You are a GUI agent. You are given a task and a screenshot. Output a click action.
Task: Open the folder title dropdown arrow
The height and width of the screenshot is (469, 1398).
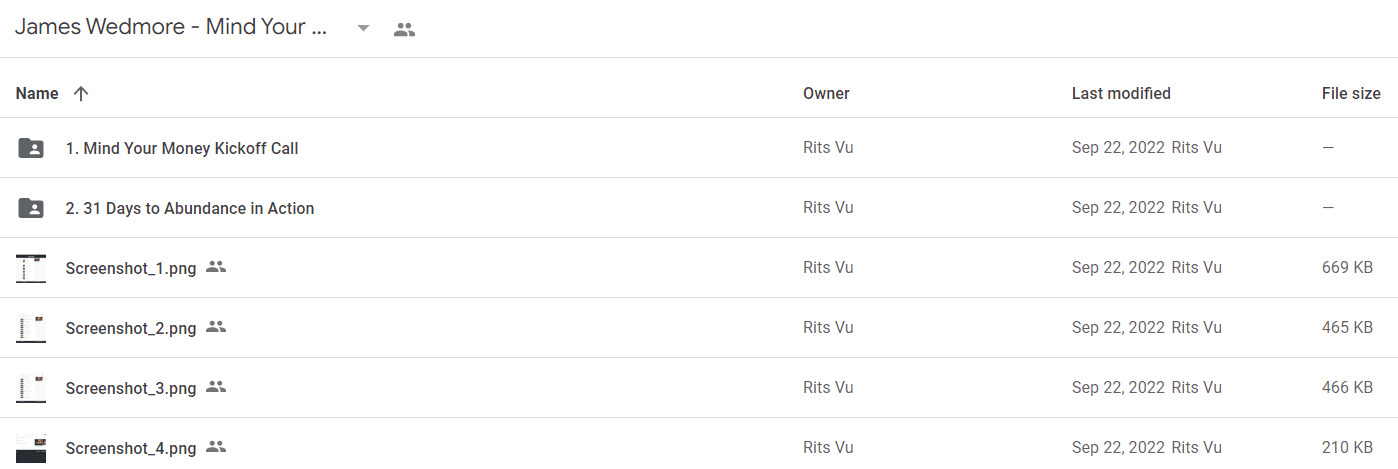click(364, 29)
